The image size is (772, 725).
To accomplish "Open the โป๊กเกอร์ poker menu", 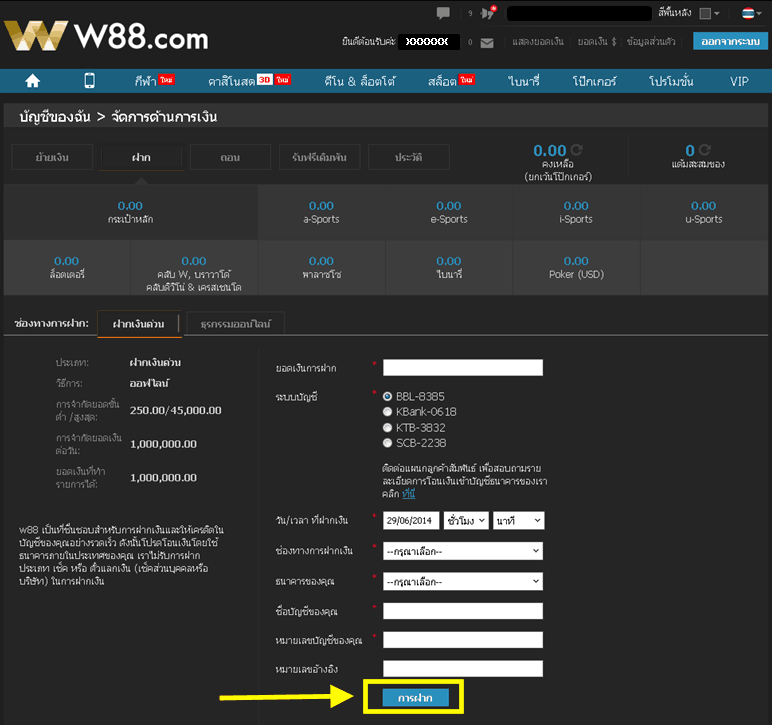I will coord(594,81).
